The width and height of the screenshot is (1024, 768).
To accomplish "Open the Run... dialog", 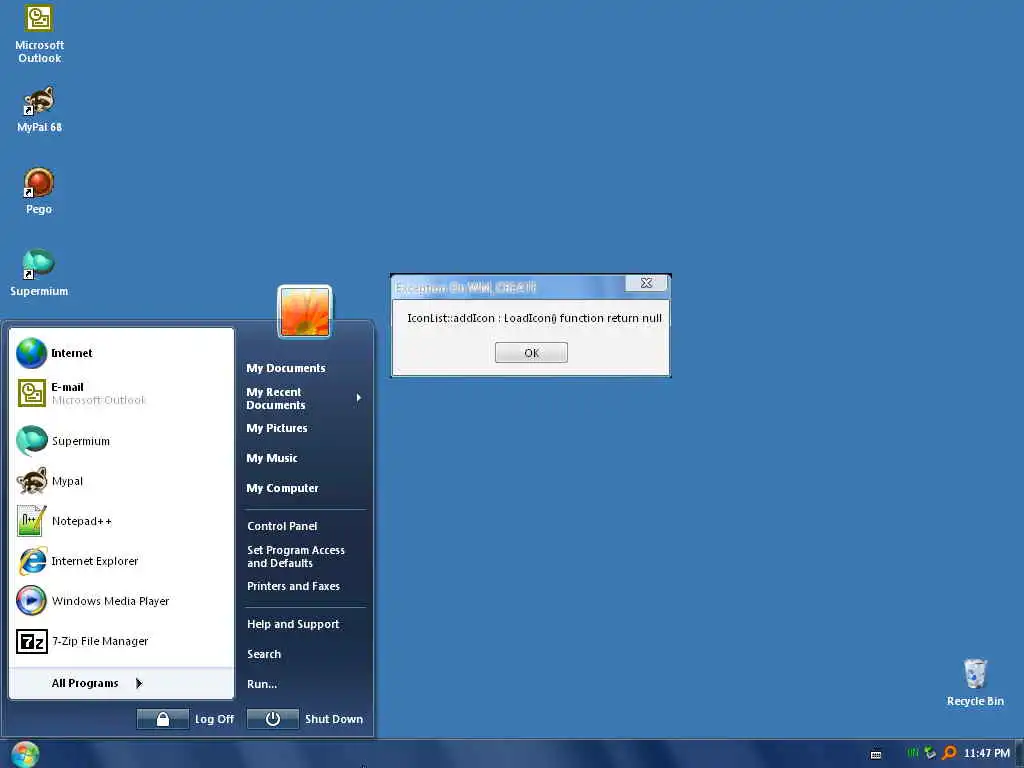I will pyautogui.click(x=262, y=684).
